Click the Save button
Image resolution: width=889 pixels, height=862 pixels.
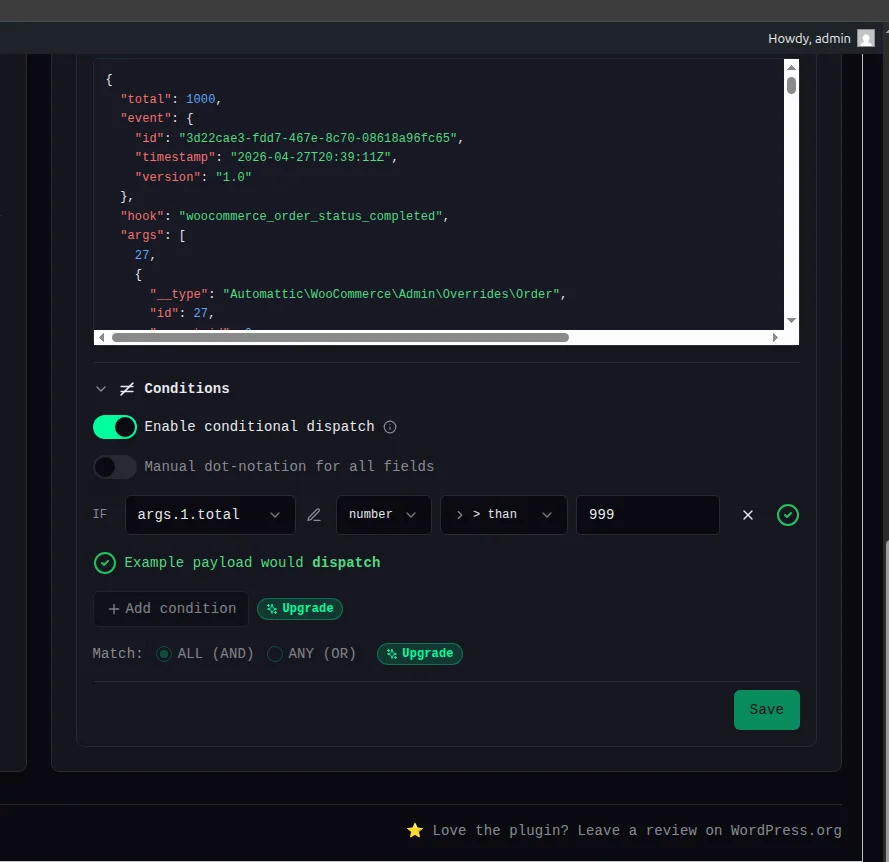[x=767, y=709]
